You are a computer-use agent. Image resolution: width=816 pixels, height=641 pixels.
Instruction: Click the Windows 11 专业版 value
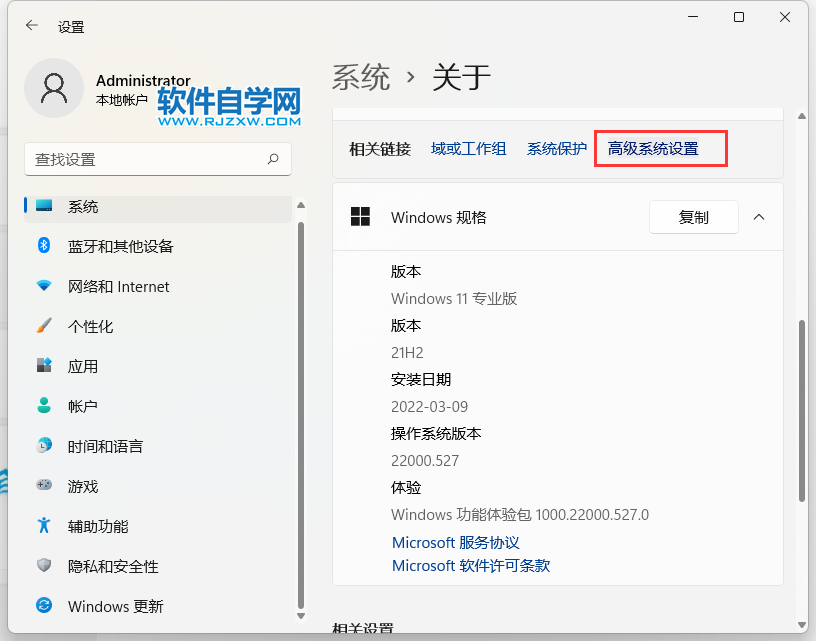454,299
